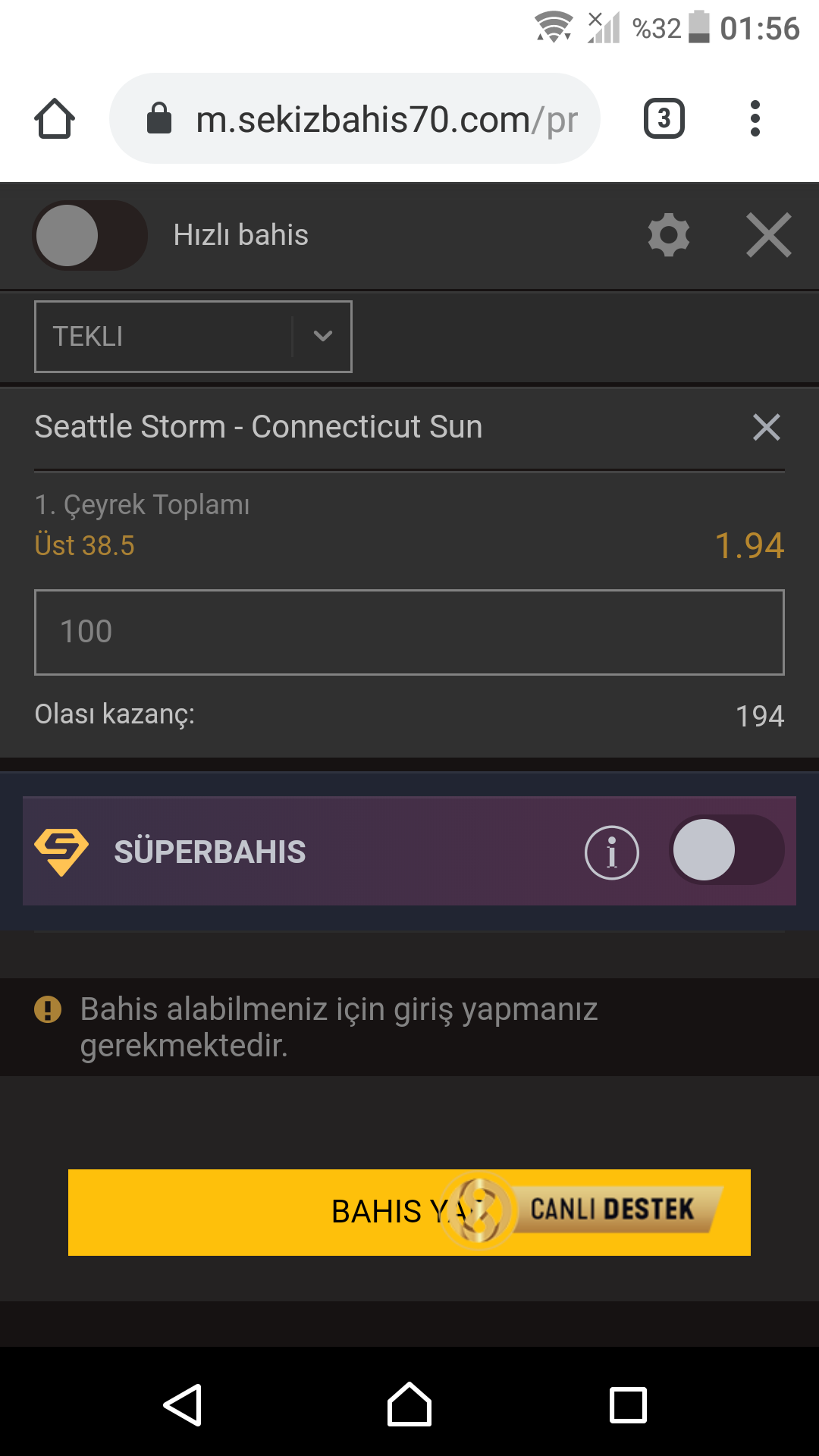
Task: Tap browser home icon
Action: (x=55, y=119)
